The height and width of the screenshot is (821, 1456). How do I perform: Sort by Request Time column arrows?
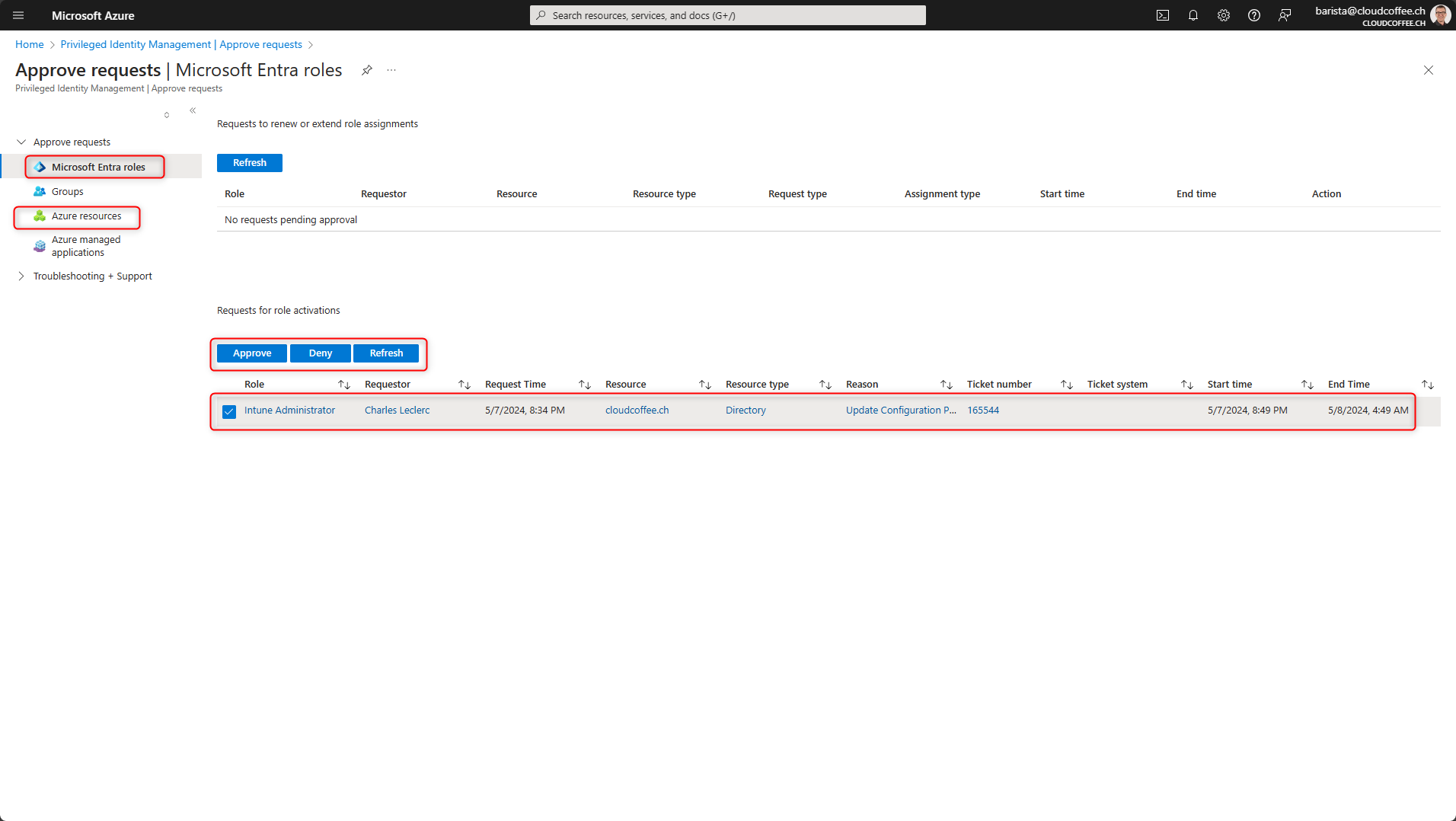click(x=585, y=385)
